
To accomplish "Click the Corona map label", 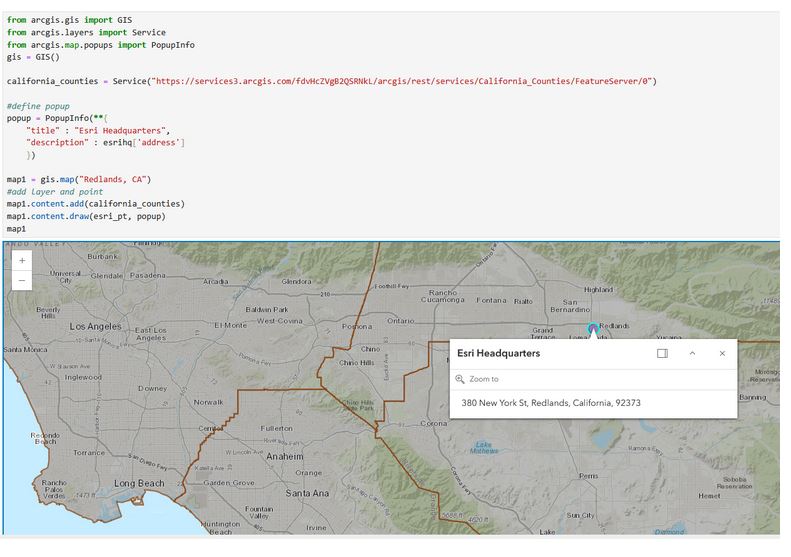I will pyautogui.click(x=434, y=424).
